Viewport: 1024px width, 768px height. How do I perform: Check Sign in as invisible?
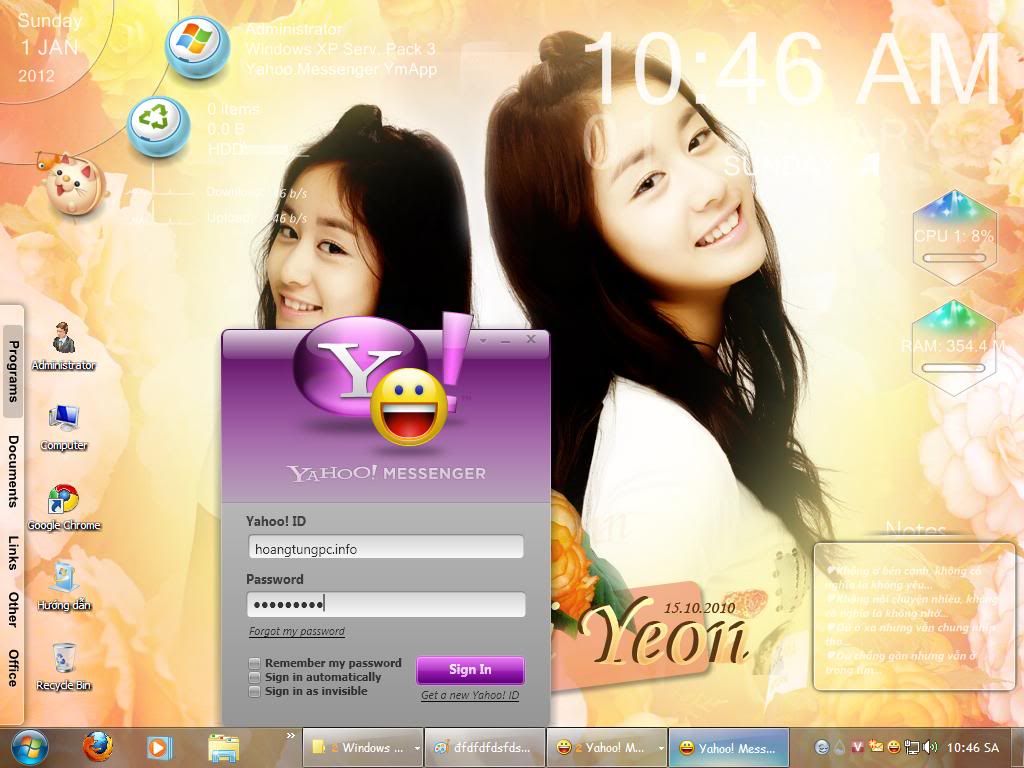[255, 692]
